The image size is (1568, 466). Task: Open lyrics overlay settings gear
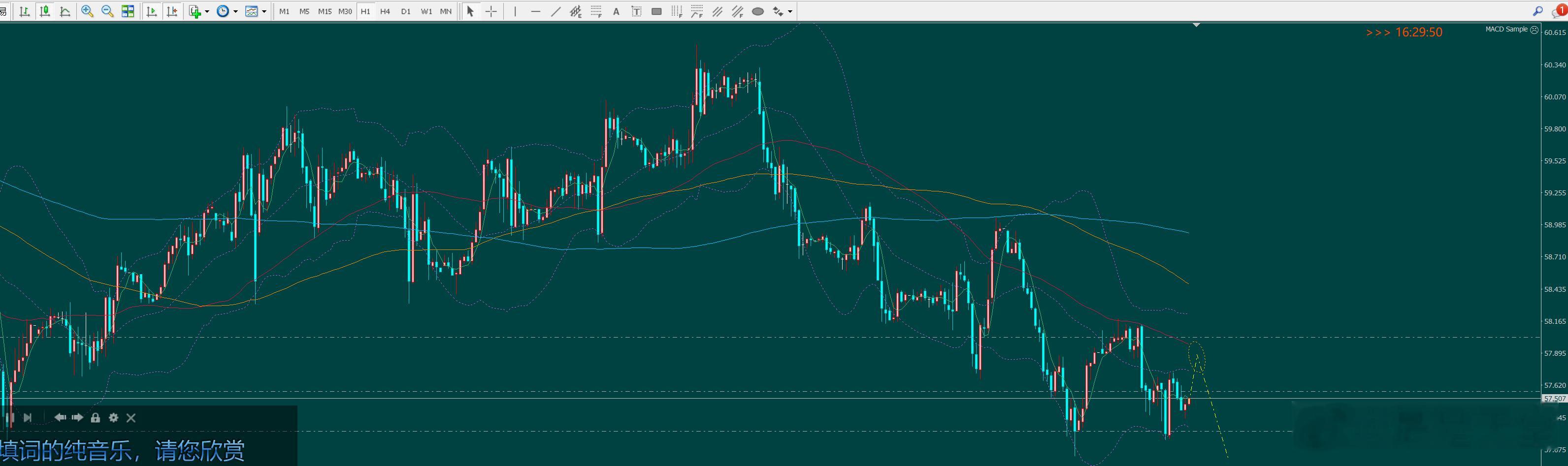113,417
